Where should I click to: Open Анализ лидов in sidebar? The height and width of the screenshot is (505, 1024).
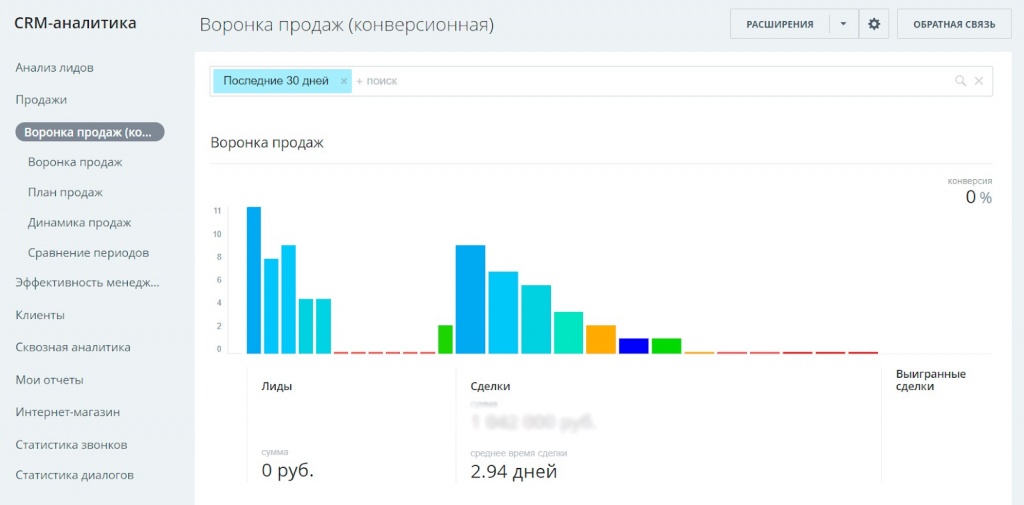55,68
